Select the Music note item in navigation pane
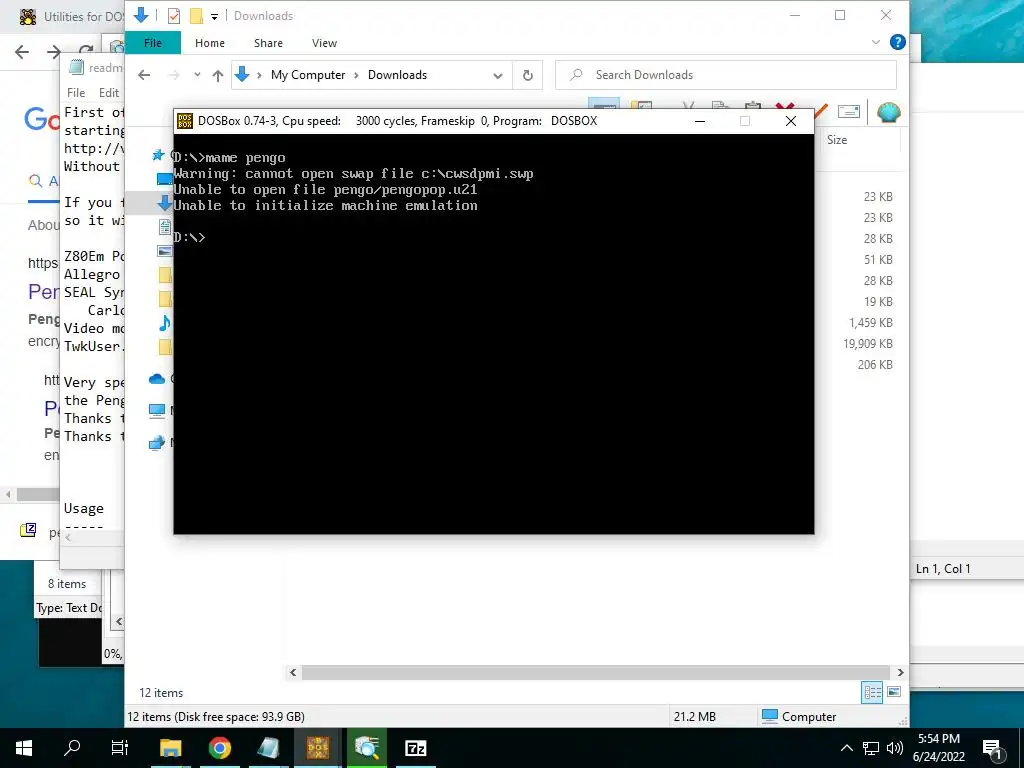This screenshot has width=1024, height=768. pyautogui.click(x=165, y=323)
